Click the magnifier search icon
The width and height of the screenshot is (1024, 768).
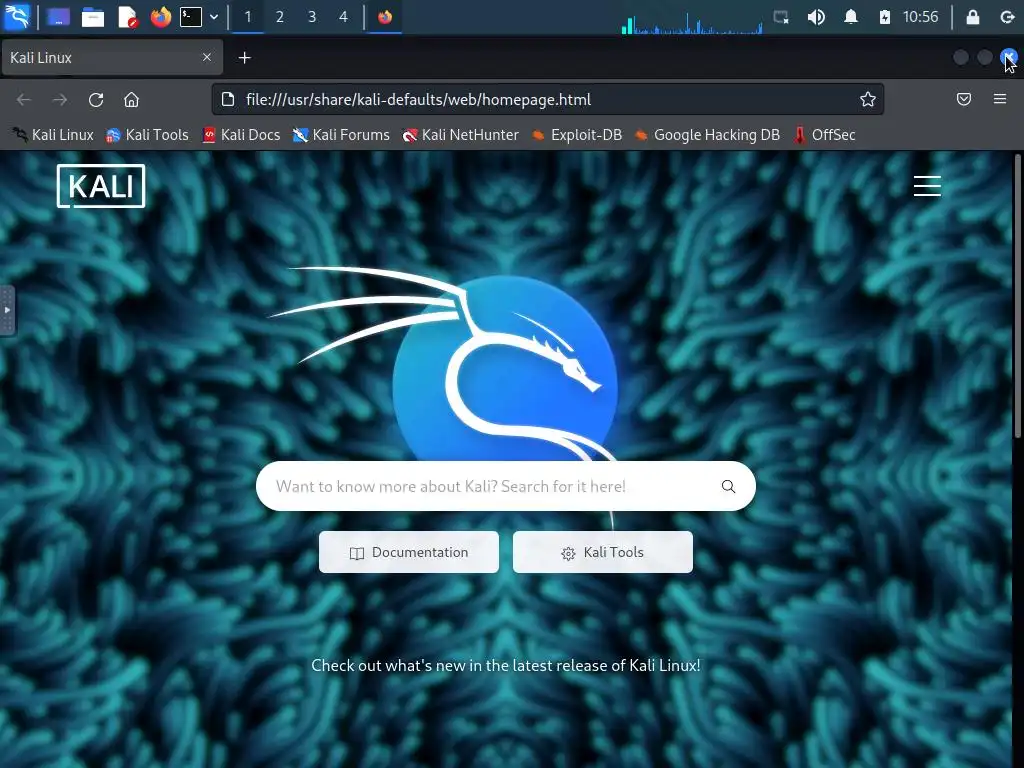pyautogui.click(x=728, y=487)
